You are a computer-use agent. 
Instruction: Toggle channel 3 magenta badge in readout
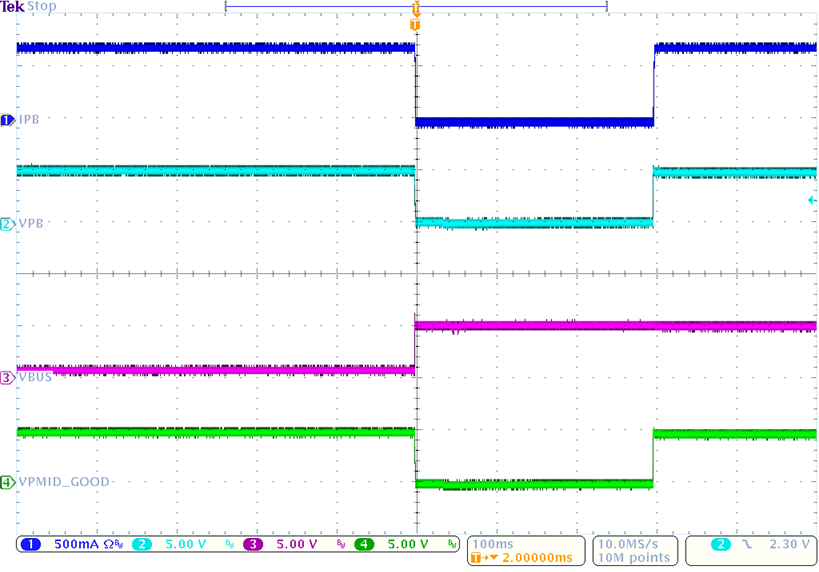(x=252, y=545)
